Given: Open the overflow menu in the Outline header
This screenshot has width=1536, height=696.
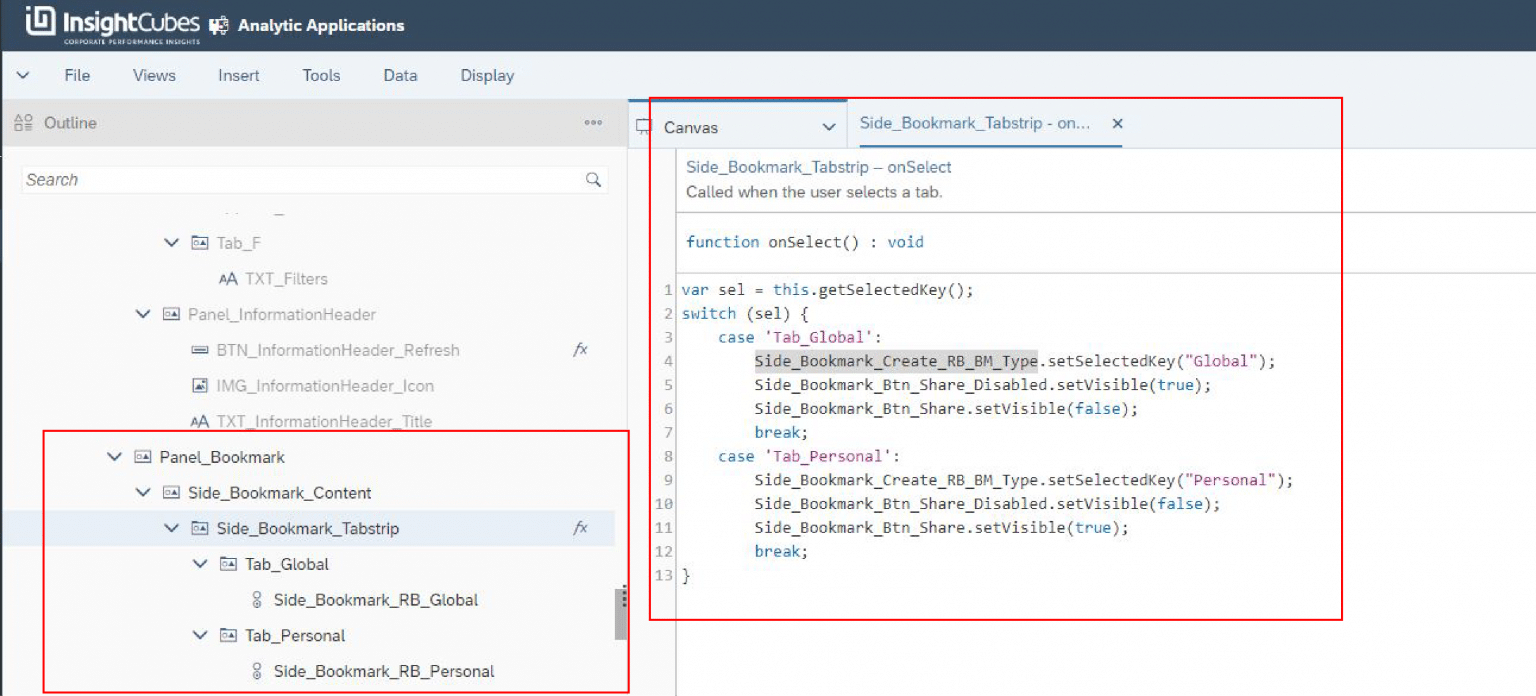Looking at the screenshot, I should pyautogui.click(x=593, y=122).
